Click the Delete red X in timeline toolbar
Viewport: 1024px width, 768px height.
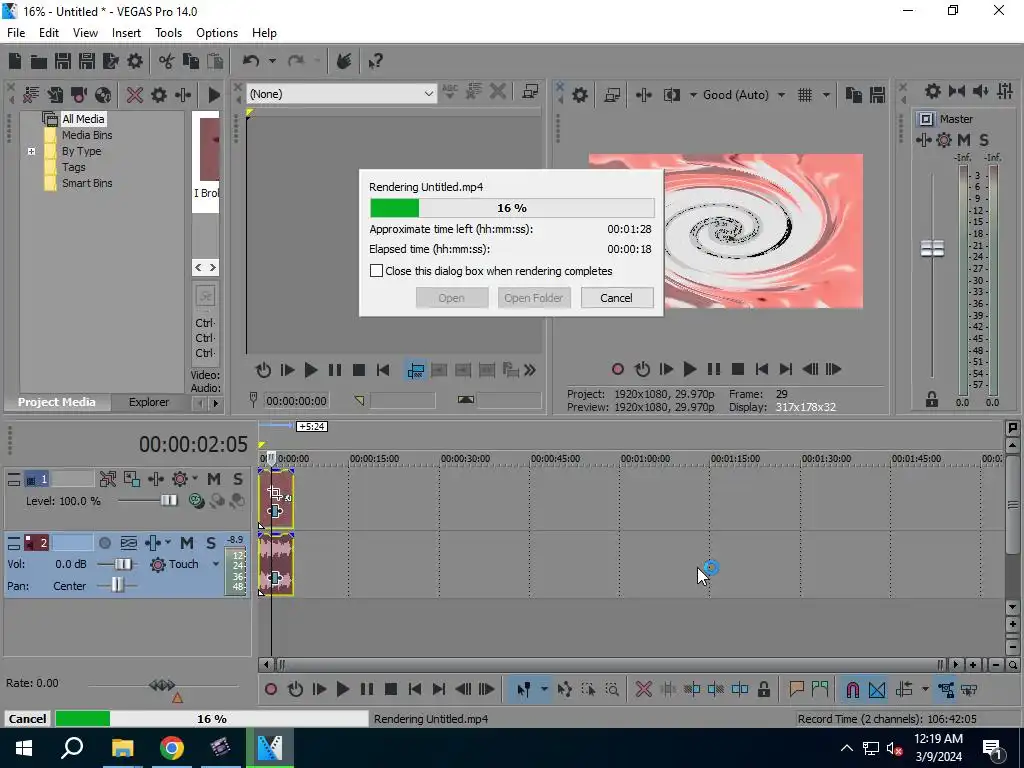tap(643, 689)
